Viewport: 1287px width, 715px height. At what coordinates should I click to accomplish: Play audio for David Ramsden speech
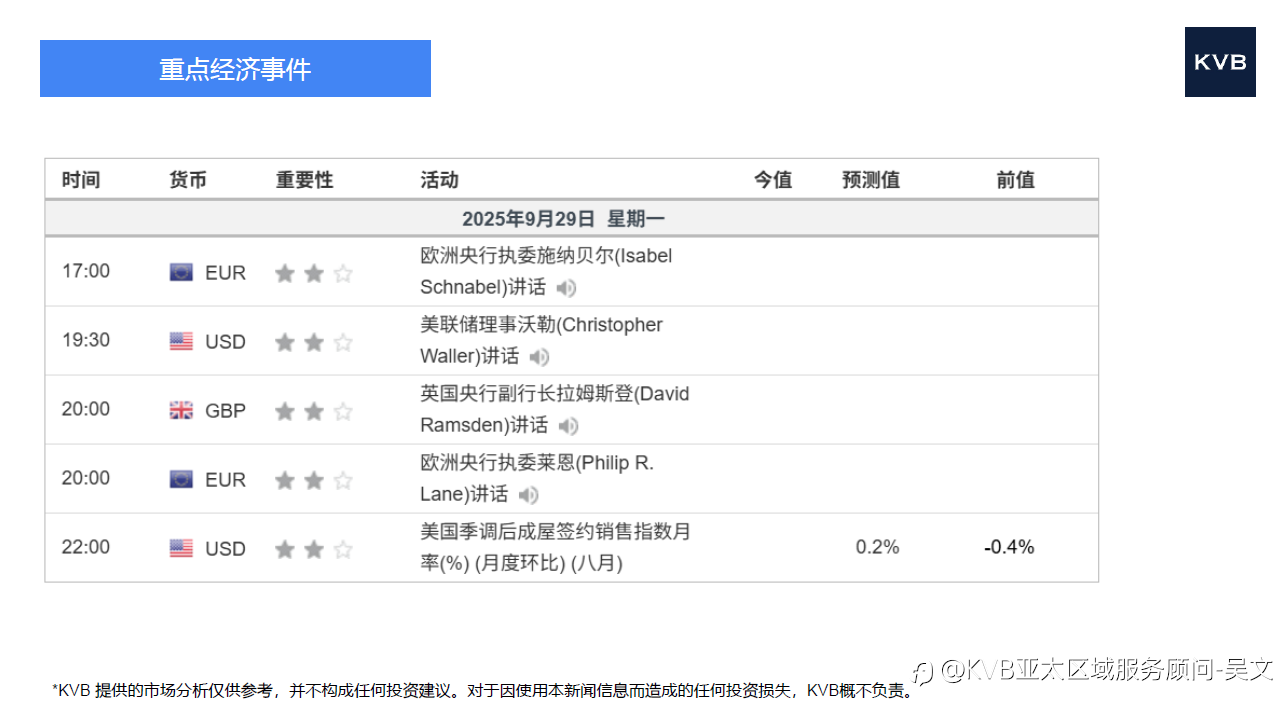[568, 426]
